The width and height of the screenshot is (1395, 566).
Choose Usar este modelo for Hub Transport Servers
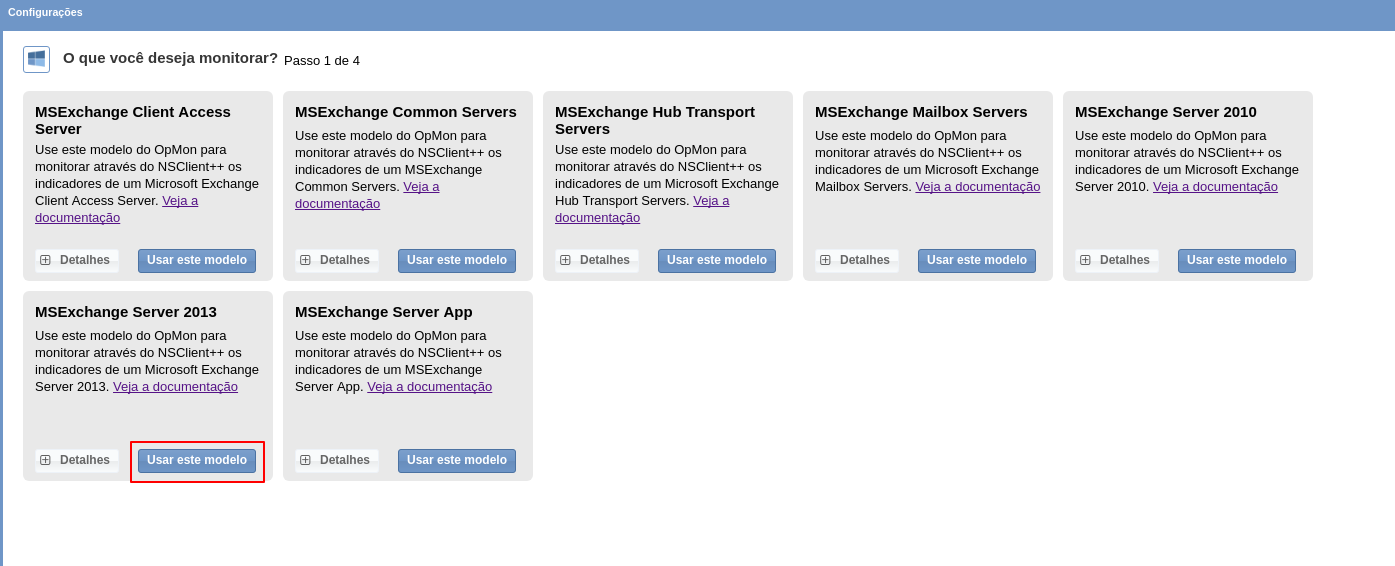click(x=717, y=260)
